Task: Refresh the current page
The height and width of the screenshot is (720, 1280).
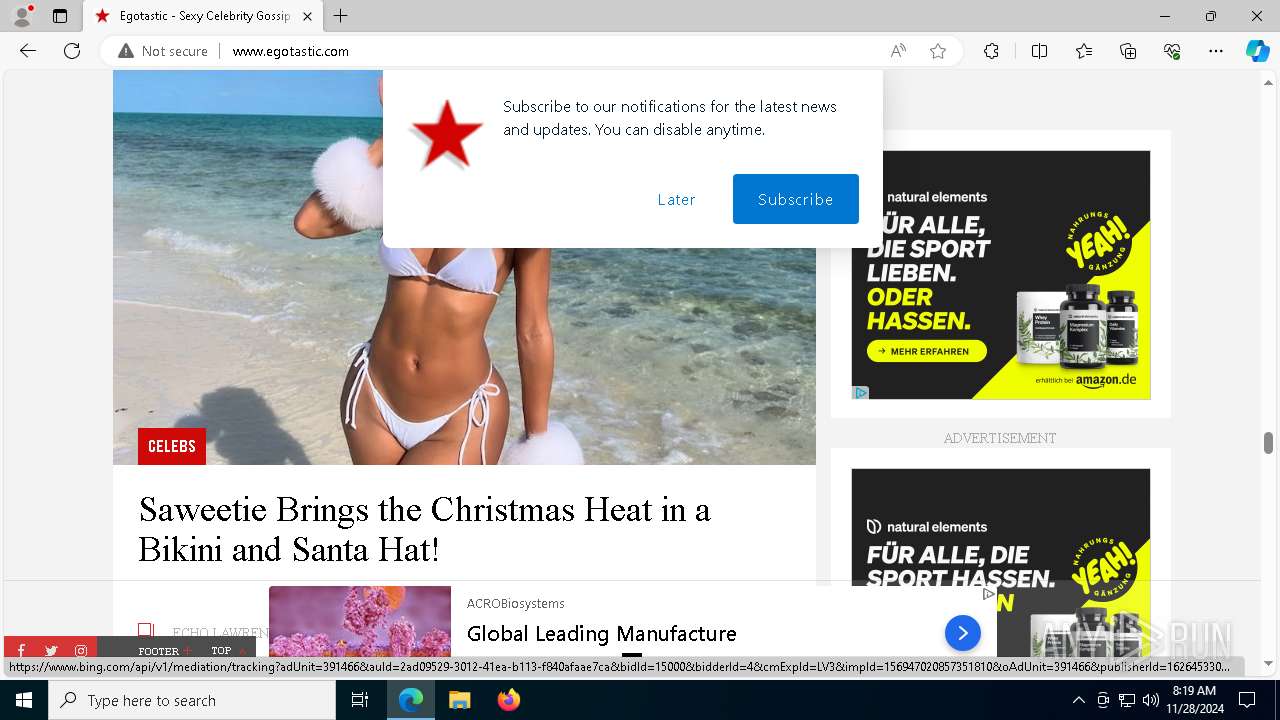Action: (x=72, y=51)
